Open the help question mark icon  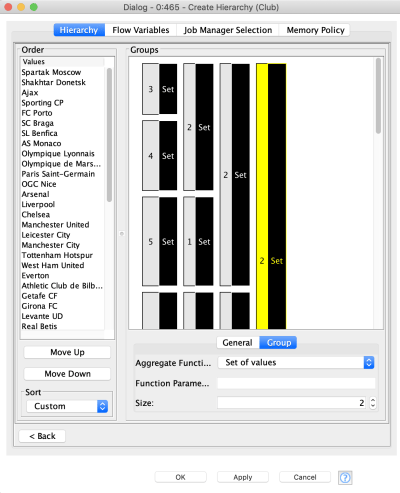(345, 477)
